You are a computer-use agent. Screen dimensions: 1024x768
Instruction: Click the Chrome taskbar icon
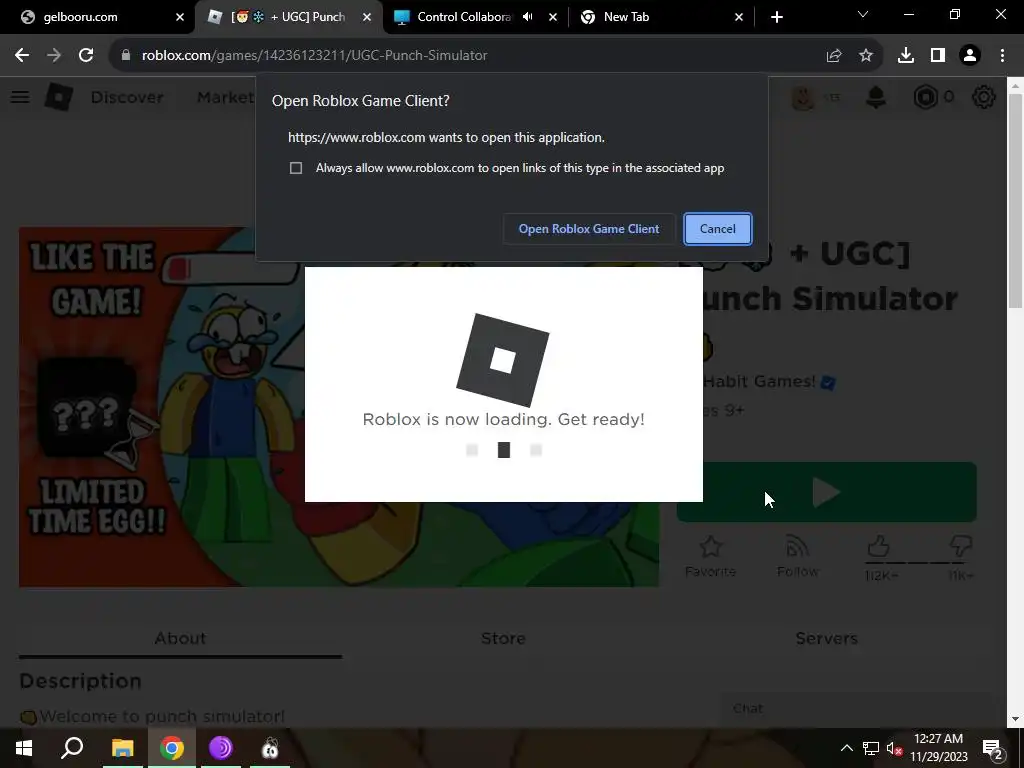click(172, 748)
